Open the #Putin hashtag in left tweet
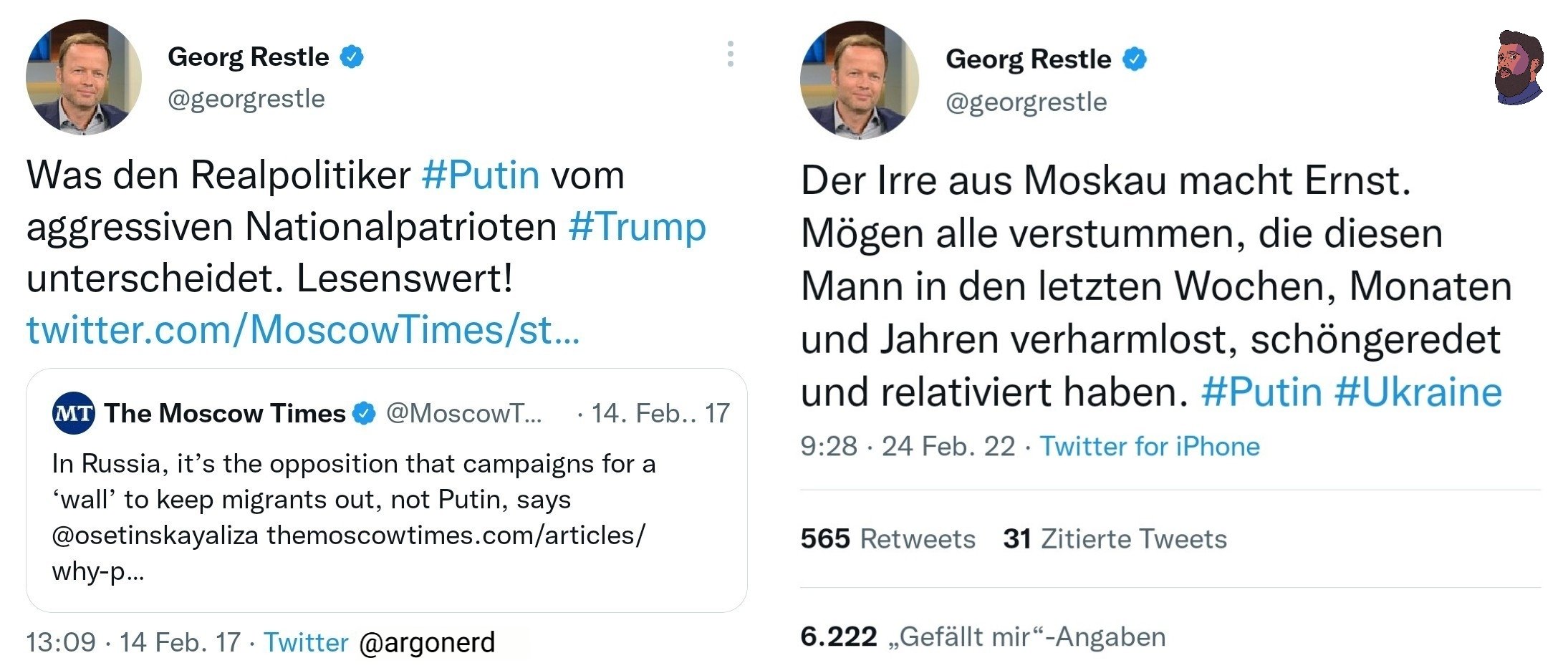 [480, 175]
